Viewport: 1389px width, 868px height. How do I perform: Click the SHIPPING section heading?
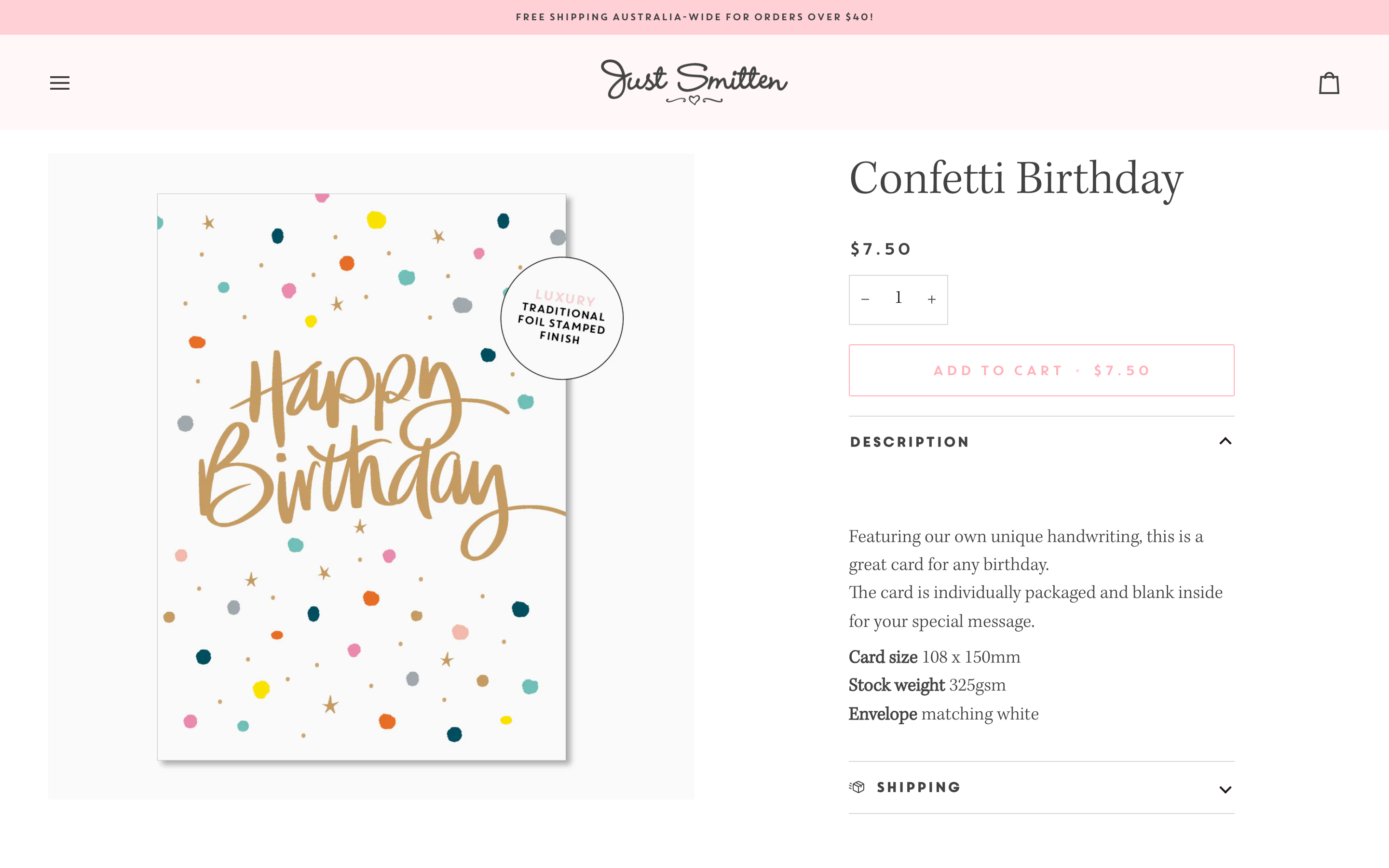(918, 787)
